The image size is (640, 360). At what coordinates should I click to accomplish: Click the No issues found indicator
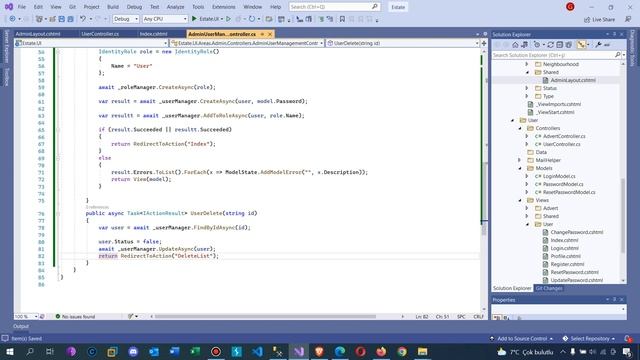click(75, 316)
